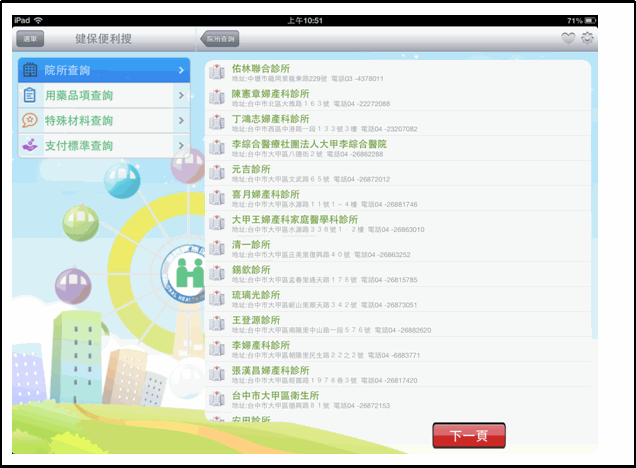636x468 pixels.
Task: Click the 用藥品項查詢 clipboard icon
Action: pyautogui.click(x=30, y=95)
